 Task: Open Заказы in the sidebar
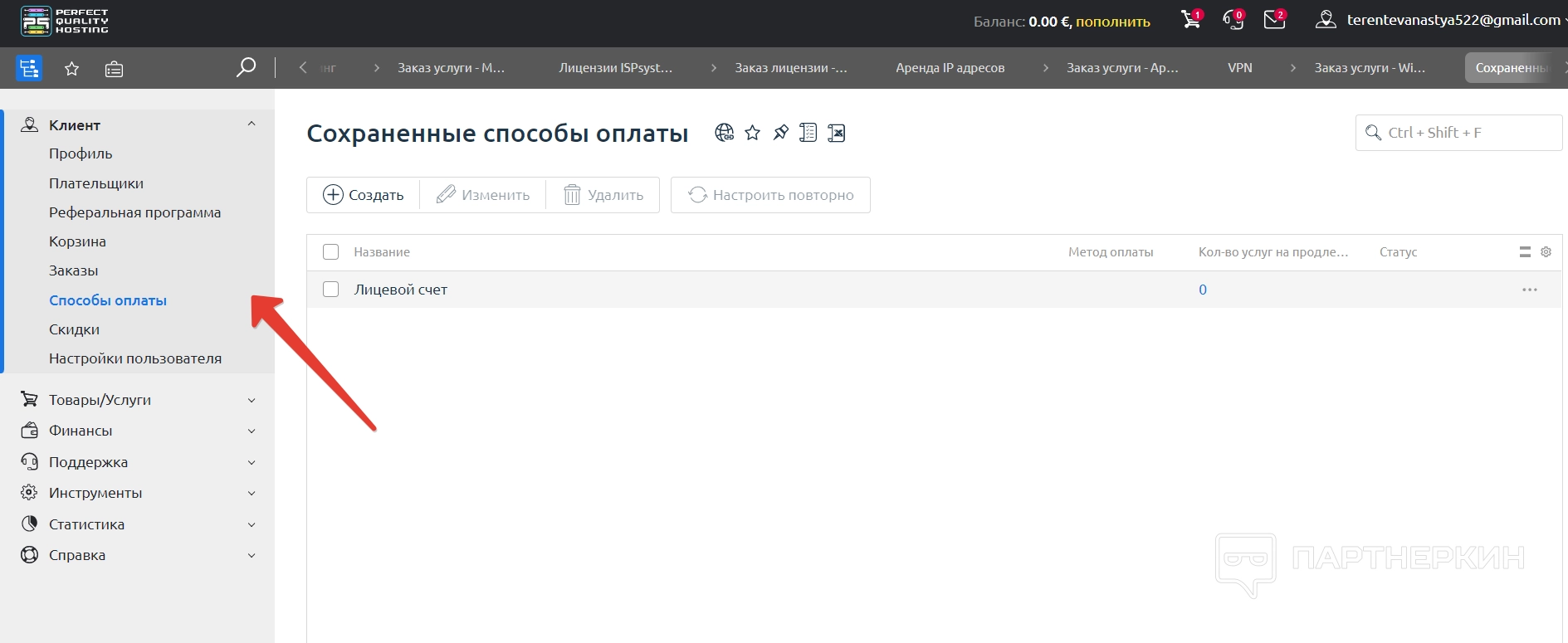point(74,270)
